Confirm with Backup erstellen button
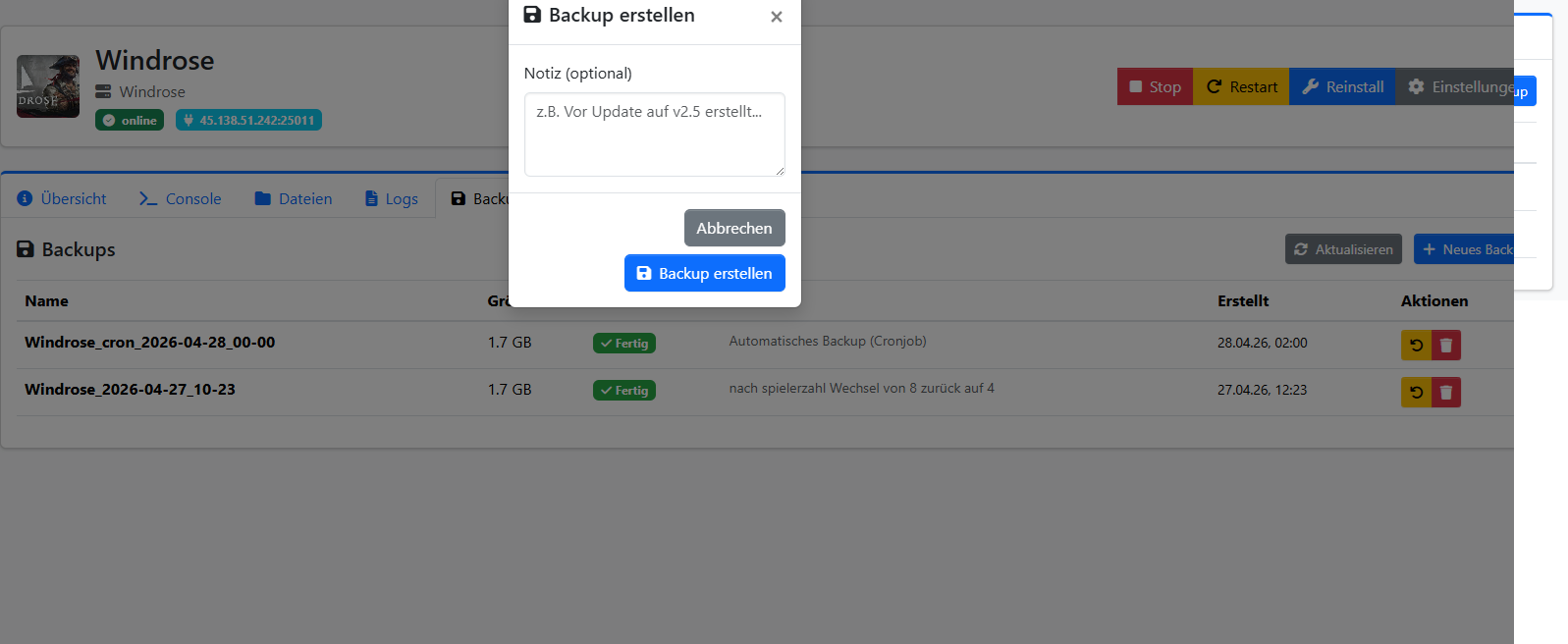 point(704,273)
